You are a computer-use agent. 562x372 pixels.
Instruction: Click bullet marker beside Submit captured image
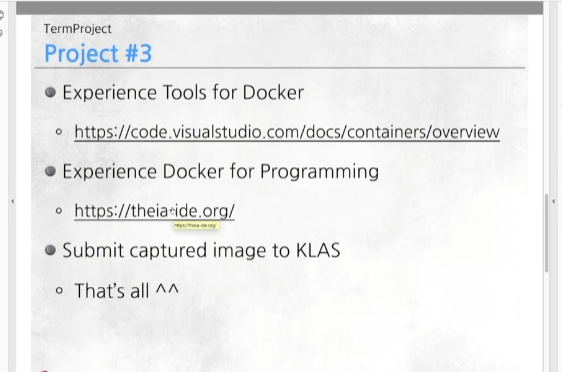point(51,250)
